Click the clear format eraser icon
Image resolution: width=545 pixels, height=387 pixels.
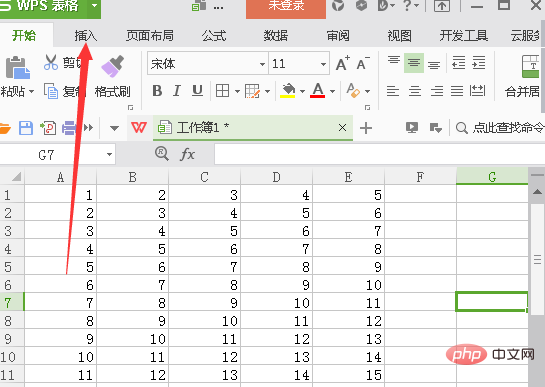click(x=353, y=90)
